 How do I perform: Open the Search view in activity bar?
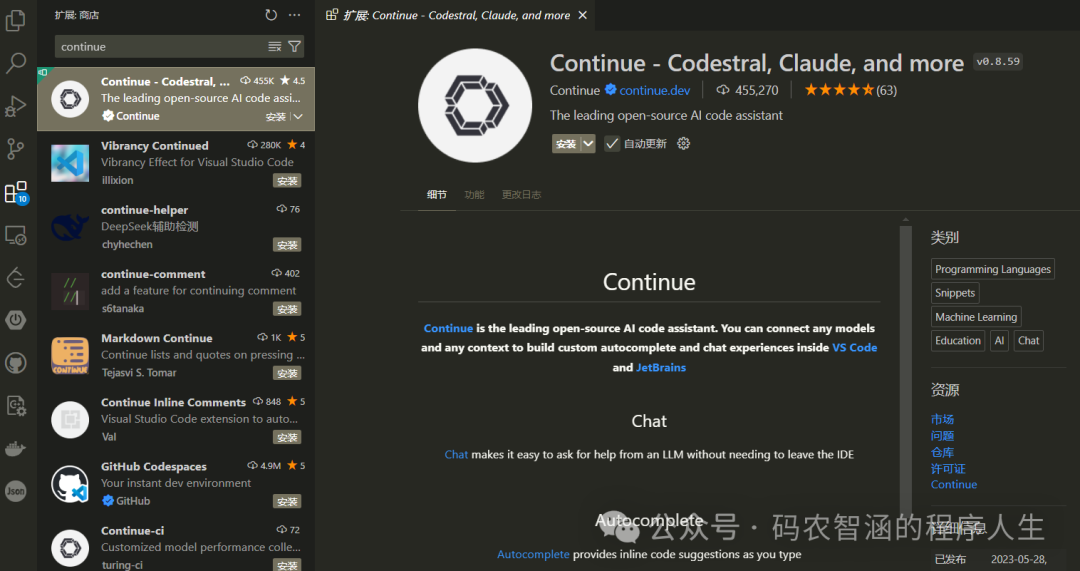15,63
